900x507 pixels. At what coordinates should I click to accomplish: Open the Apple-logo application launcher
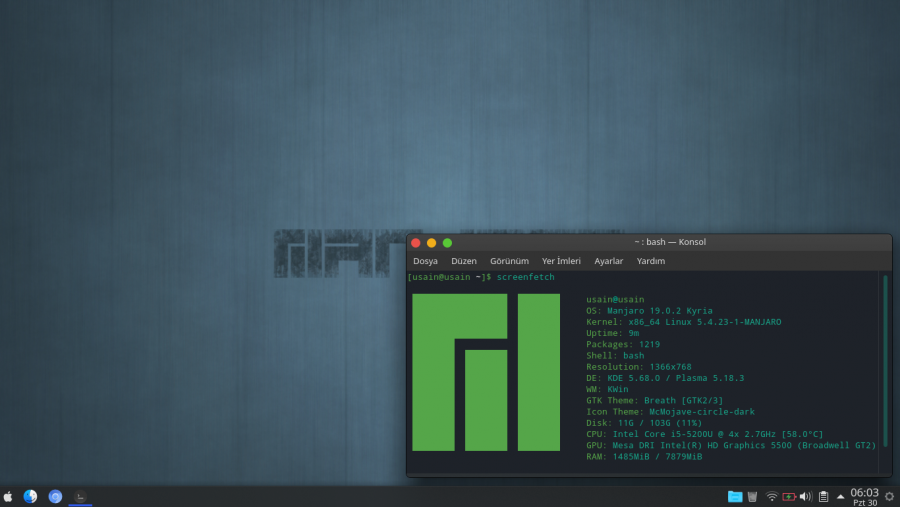(x=8, y=496)
